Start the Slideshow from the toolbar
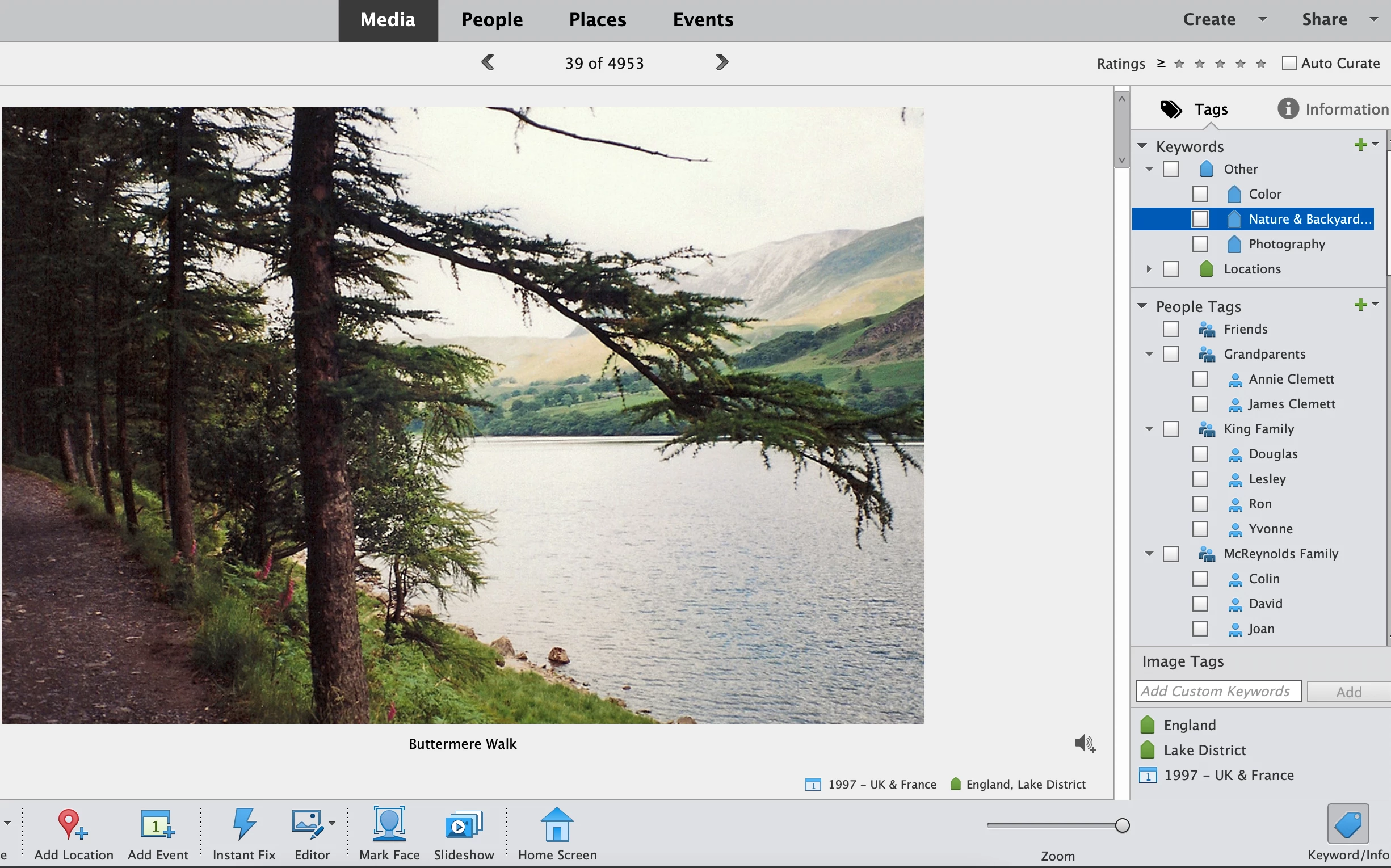The width and height of the screenshot is (1391, 868). [x=464, y=824]
